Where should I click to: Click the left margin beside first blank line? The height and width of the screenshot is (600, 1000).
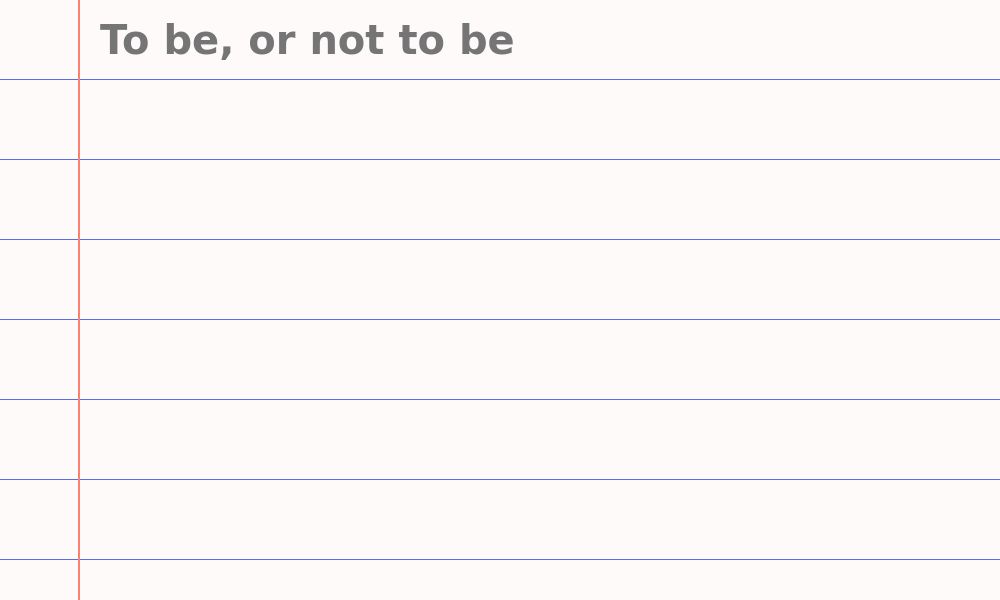[39, 120]
